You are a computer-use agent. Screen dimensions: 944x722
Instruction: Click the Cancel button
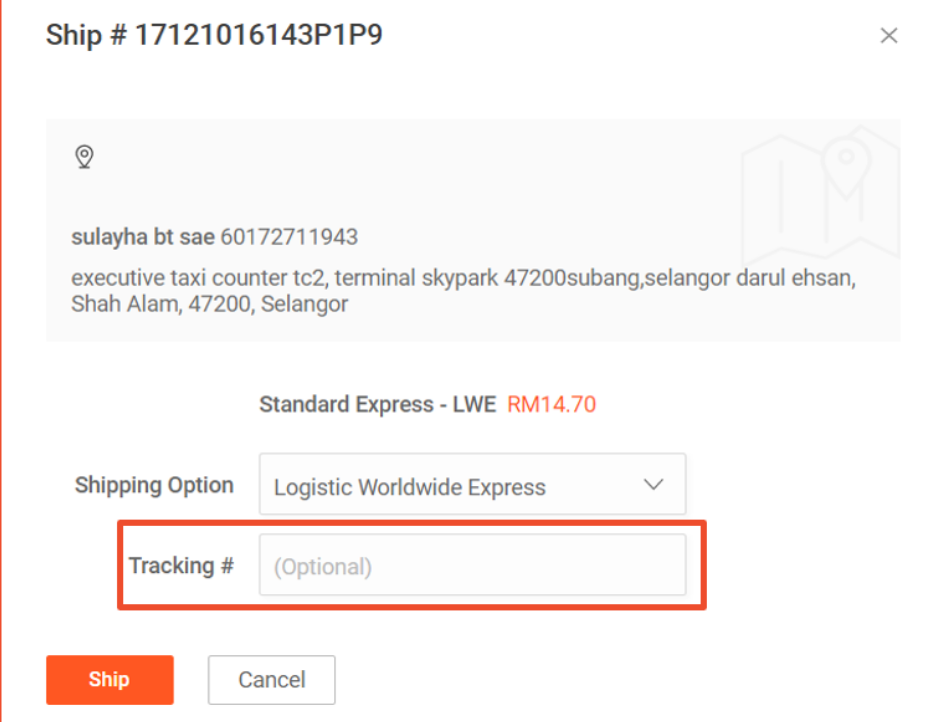(272, 679)
